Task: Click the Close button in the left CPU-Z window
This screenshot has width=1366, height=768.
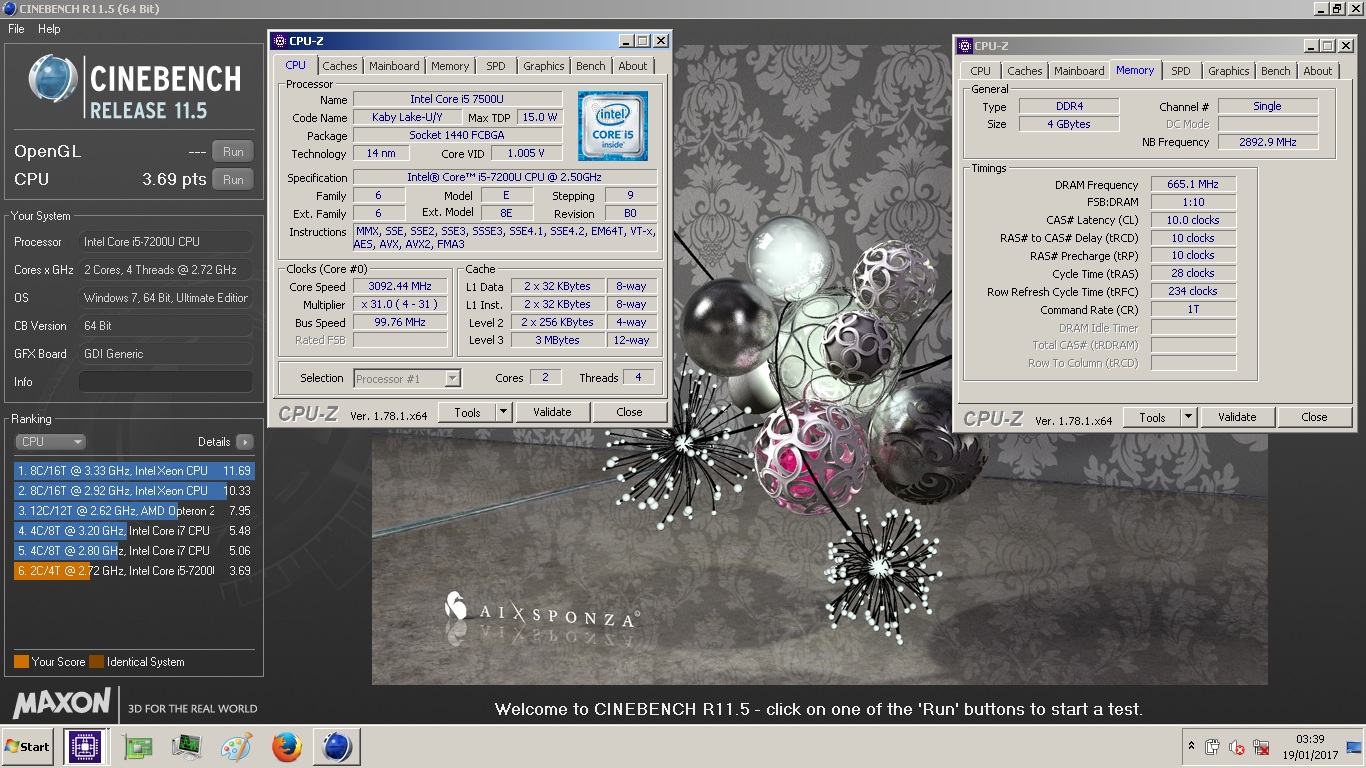Action: (x=629, y=412)
